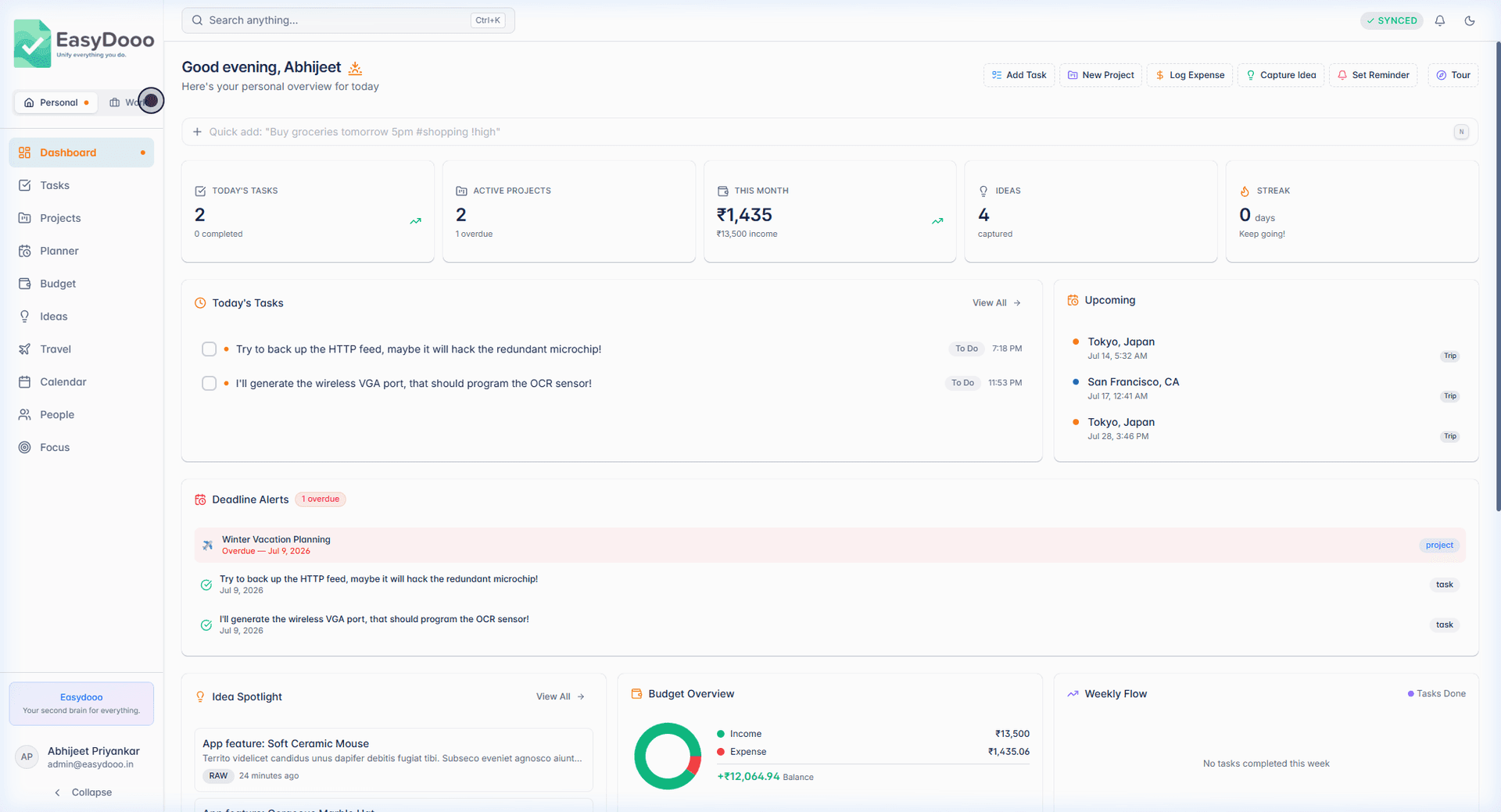Toggle dark mode moon icon

(x=1470, y=21)
